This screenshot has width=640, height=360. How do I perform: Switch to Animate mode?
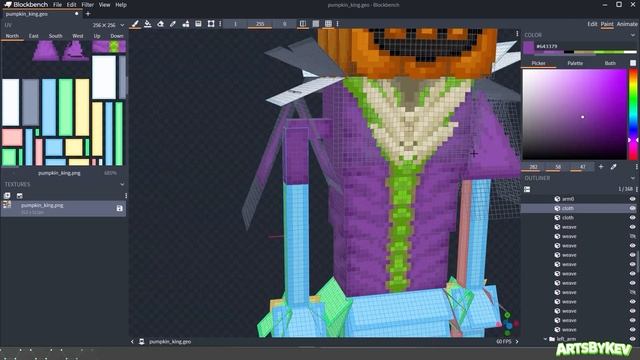[627, 24]
